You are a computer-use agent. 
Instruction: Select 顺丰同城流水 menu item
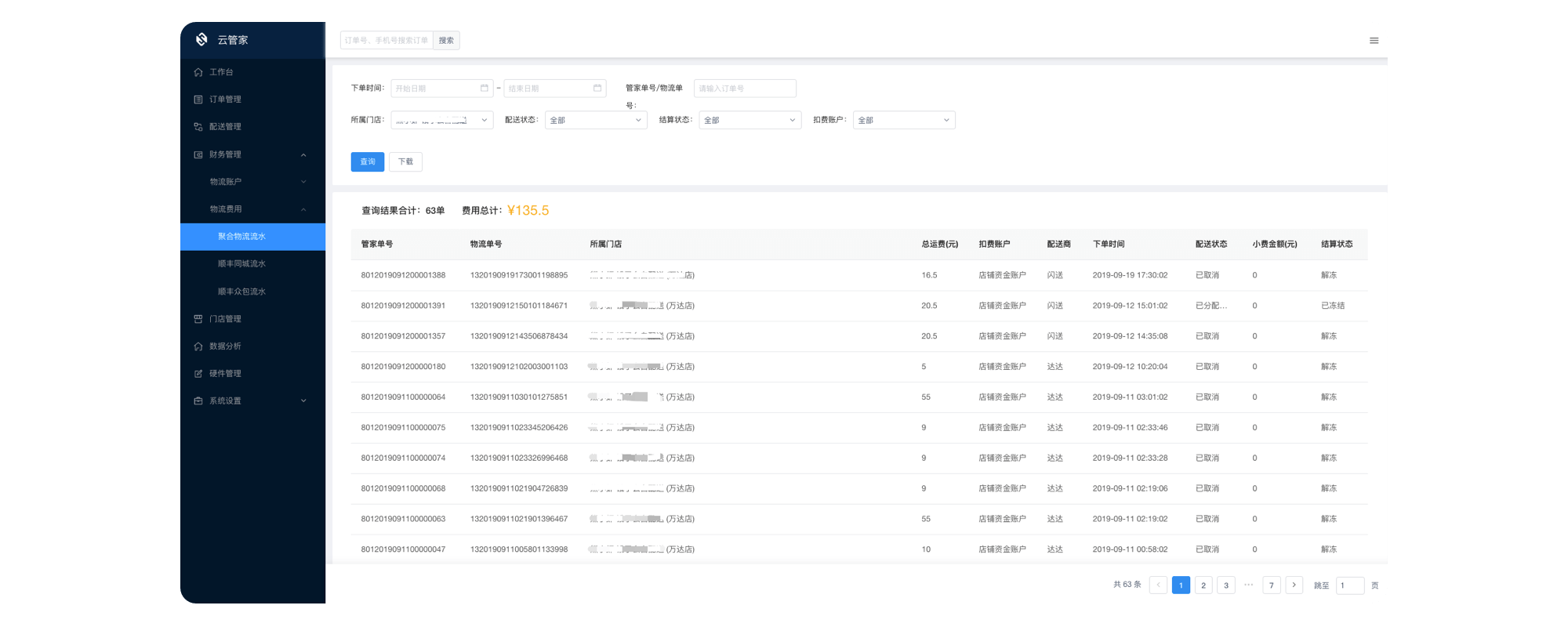tap(241, 264)
